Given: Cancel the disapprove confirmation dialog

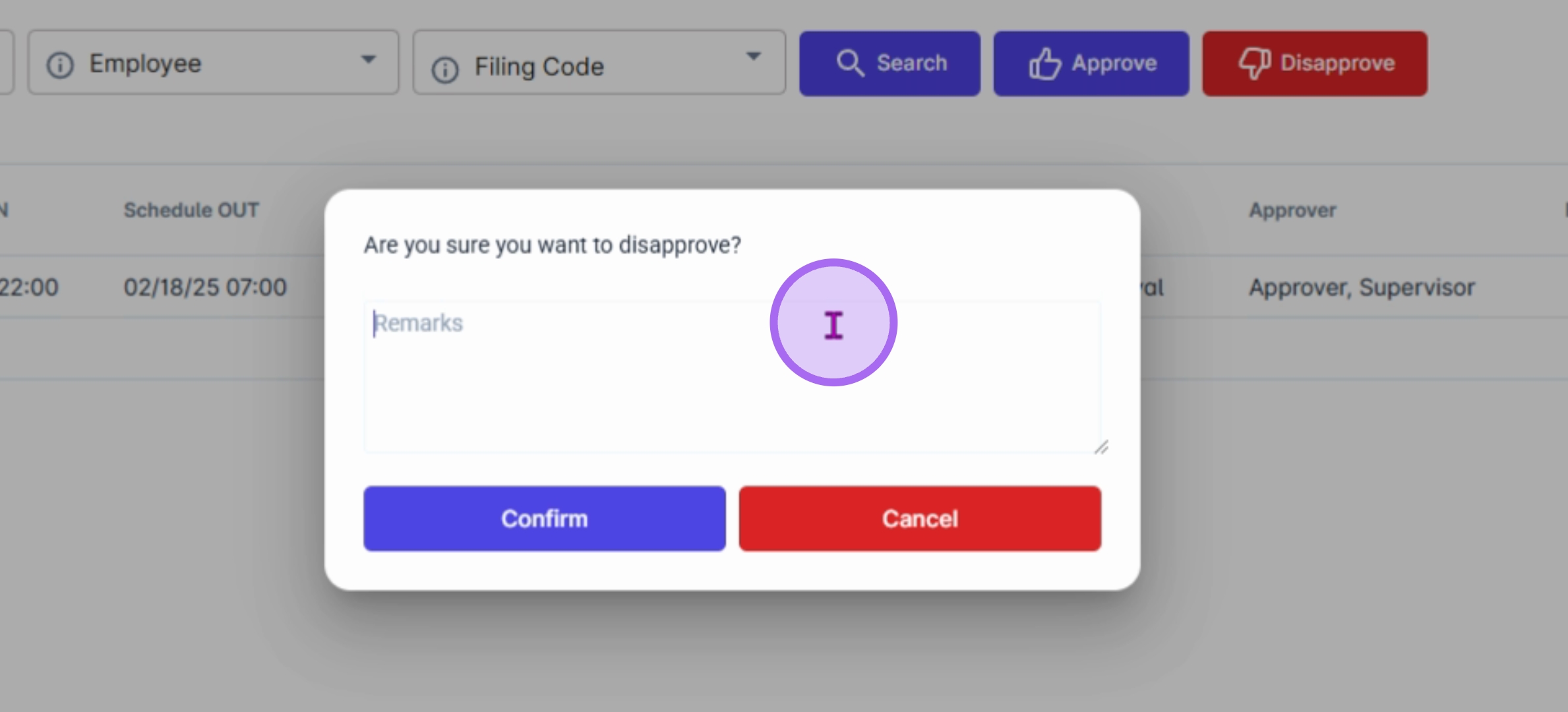Looking at the screenshot, I should [920, 519].
